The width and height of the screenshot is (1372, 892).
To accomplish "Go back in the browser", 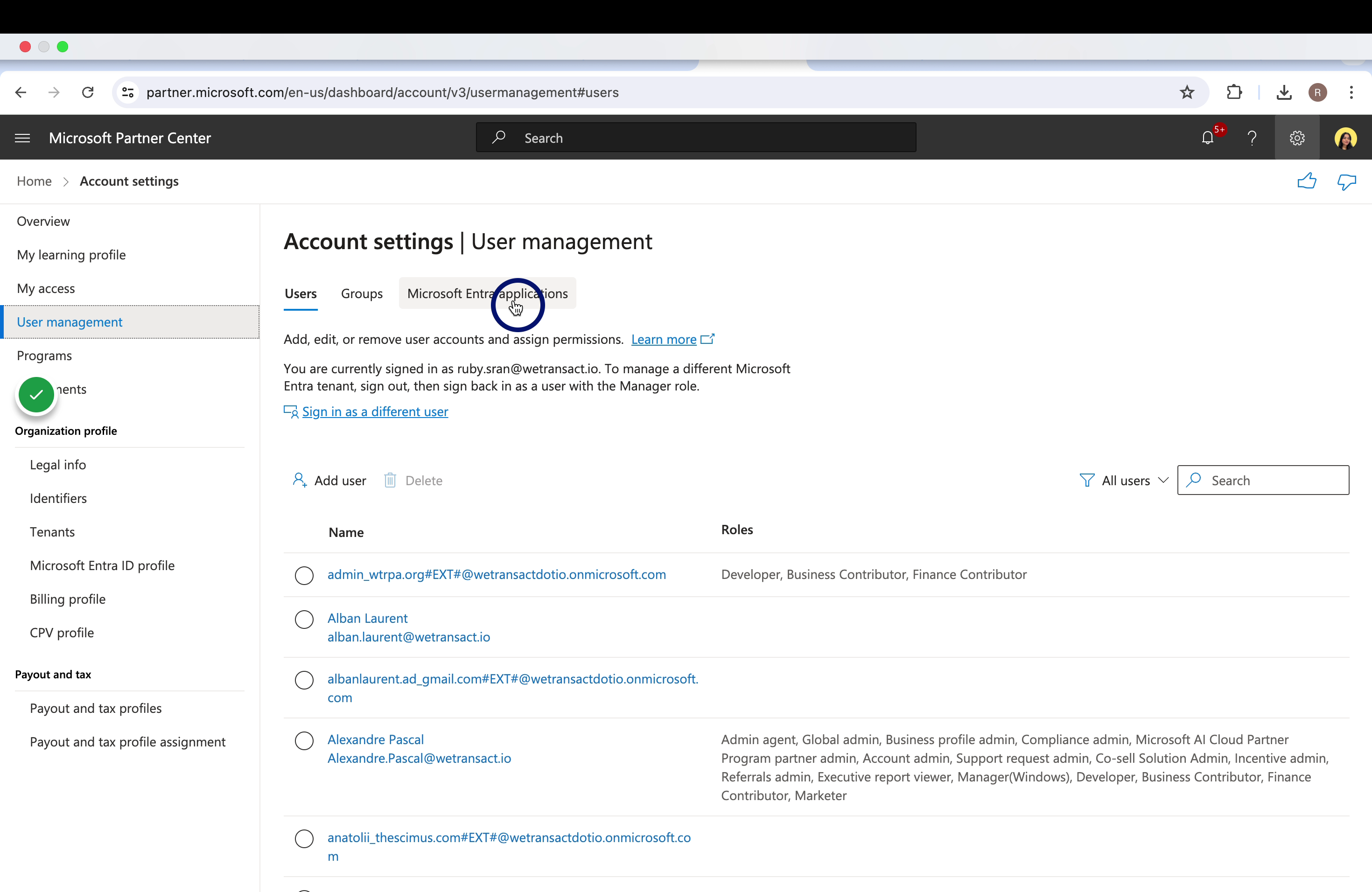I will (21, 92).
